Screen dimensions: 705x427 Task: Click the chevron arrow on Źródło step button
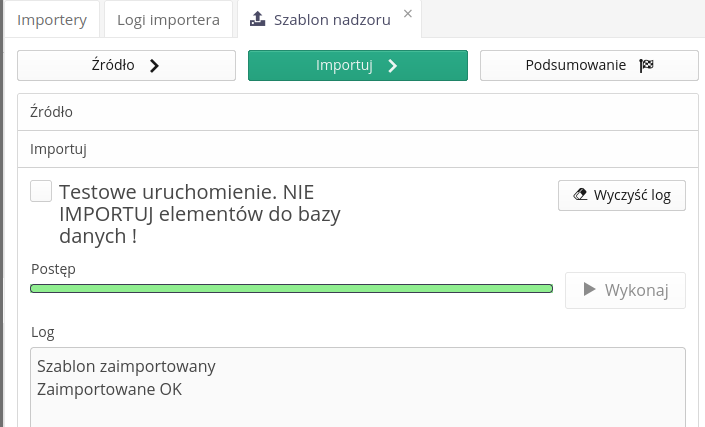point(154,66)
